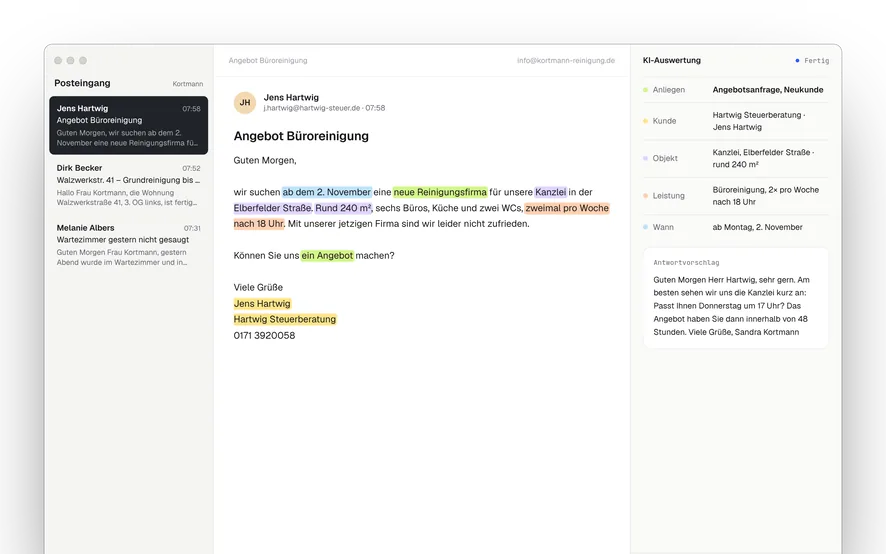Select the Objekt row label
Screen dimensions: 886x554
click(x=665, y=158)
